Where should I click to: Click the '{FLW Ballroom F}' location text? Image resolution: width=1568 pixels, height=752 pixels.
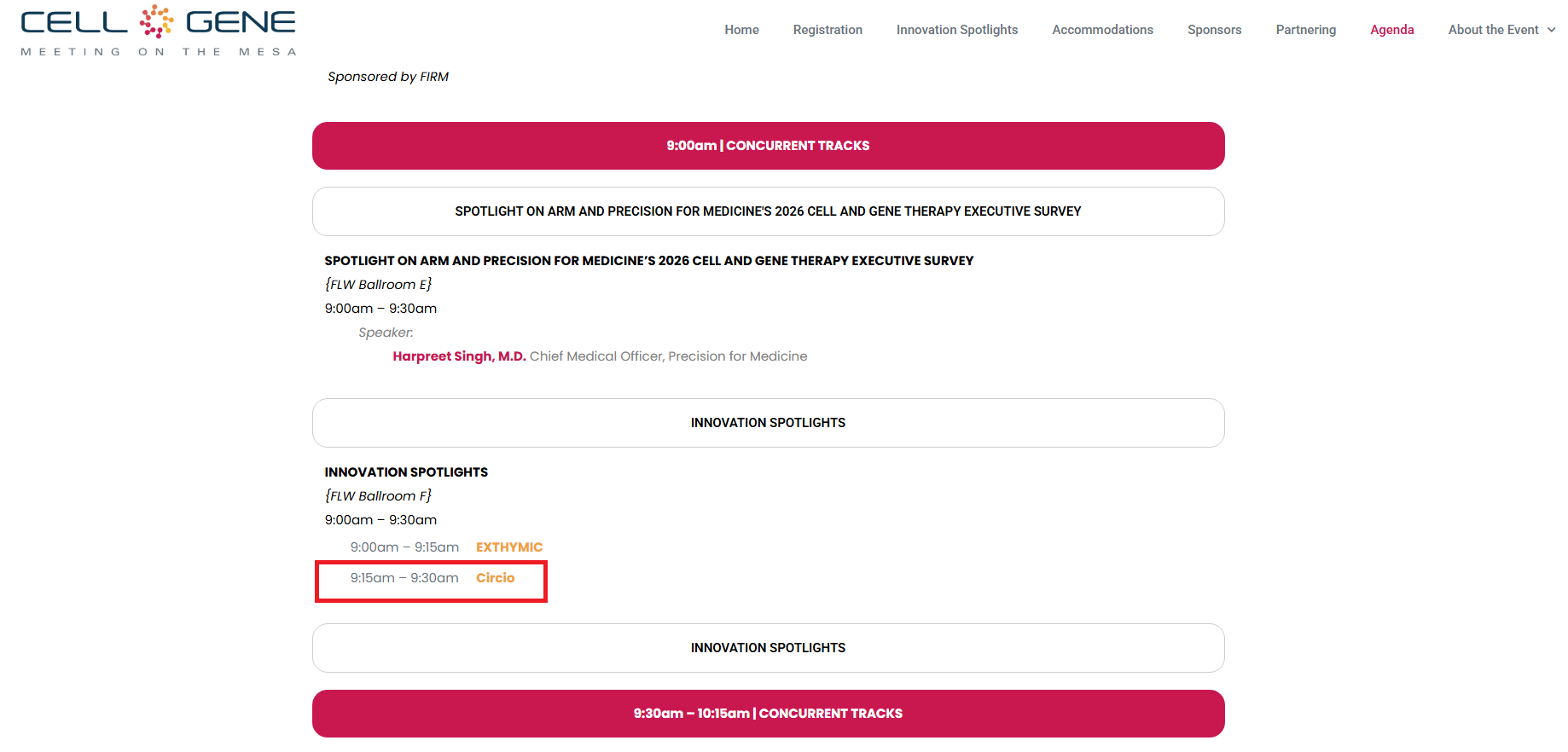pyautogui.click(x=378, y=496)
